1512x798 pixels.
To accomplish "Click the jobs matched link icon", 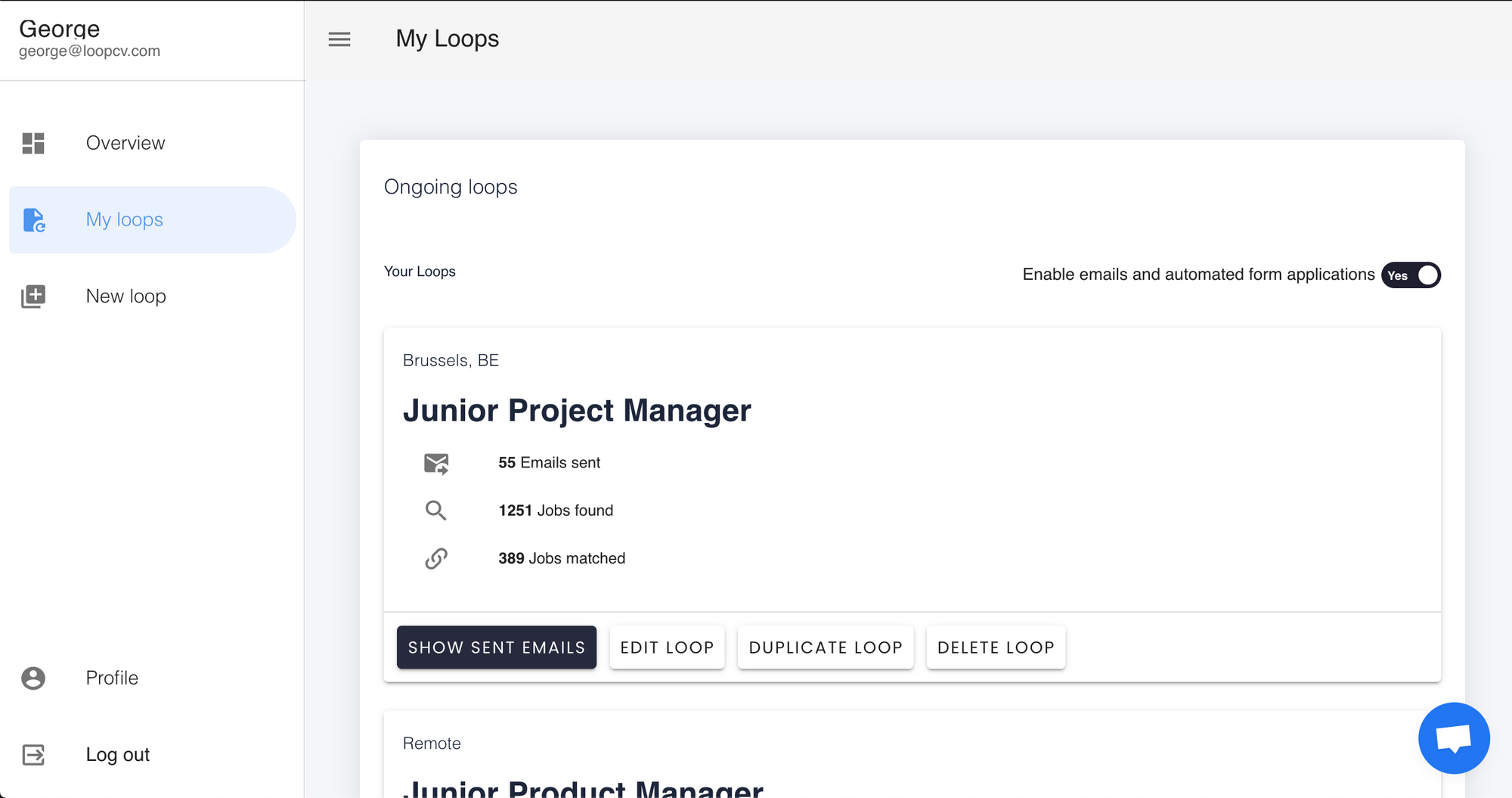I will [436, 559].
